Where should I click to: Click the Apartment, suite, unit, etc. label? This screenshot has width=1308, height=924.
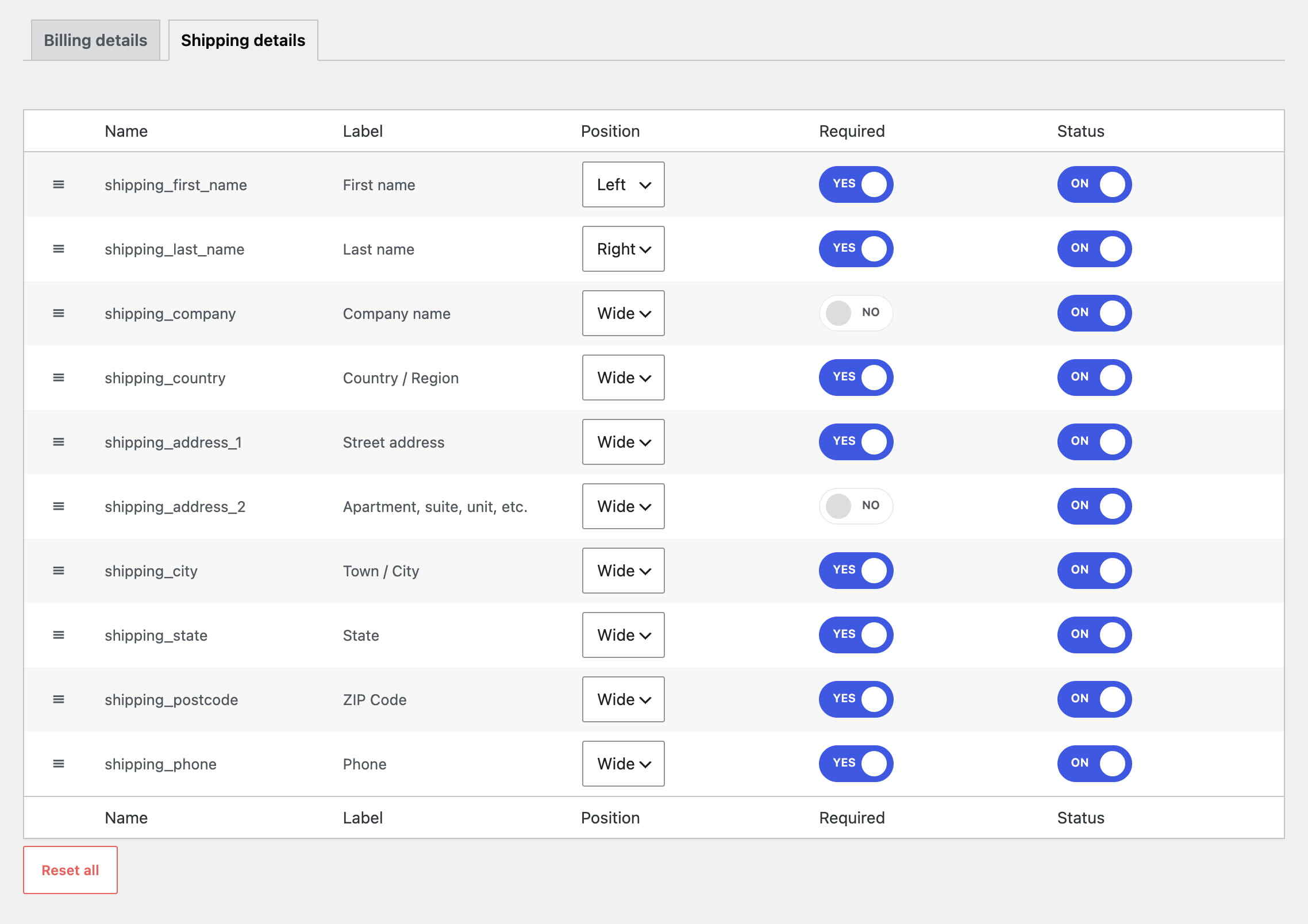click(435, 507)
